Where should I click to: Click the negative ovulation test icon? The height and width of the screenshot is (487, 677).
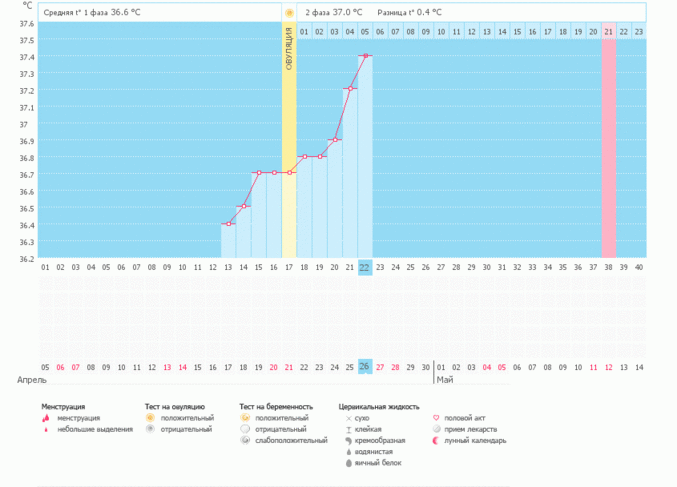150,429
